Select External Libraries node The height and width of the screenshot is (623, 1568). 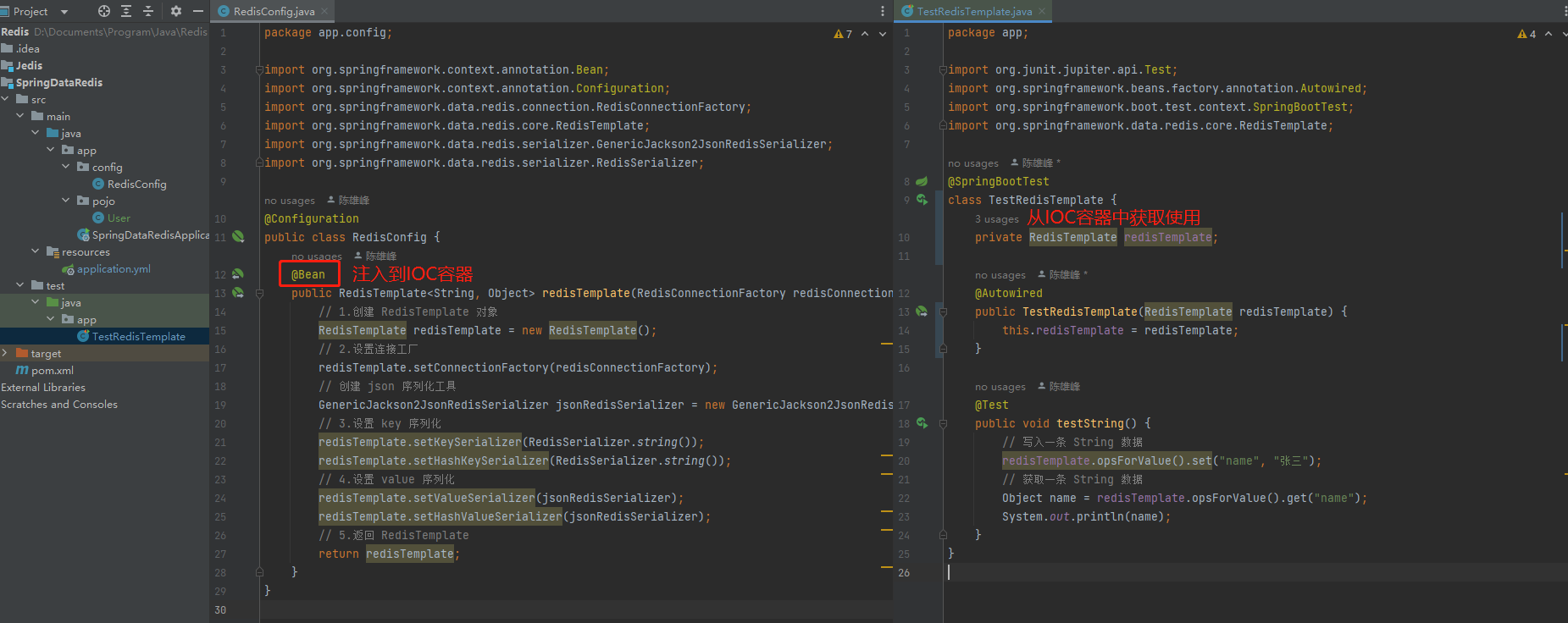[x=43, y=387]
